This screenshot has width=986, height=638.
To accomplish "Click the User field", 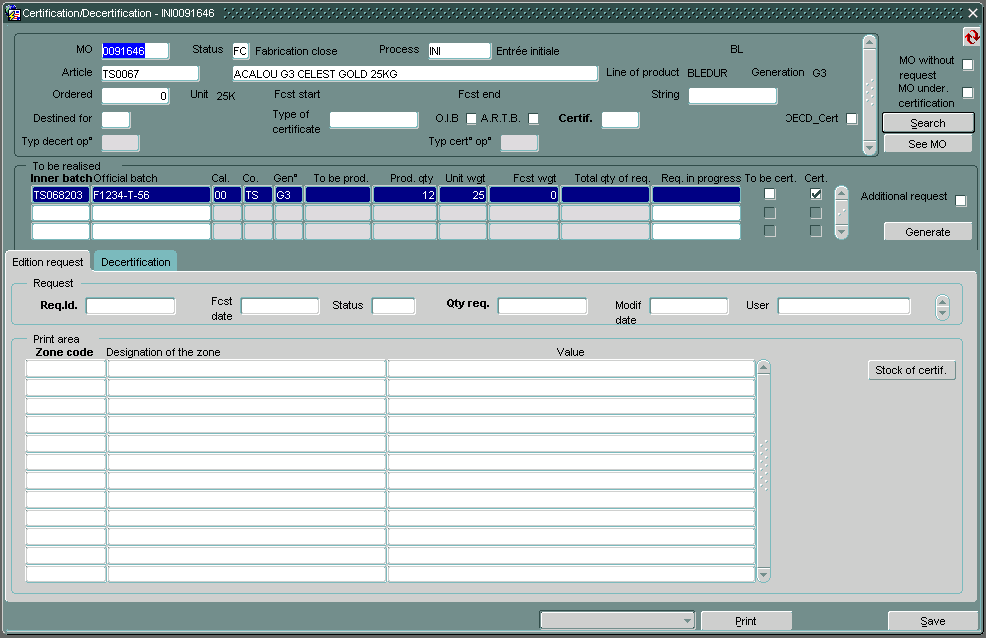I will pos(844,306).
